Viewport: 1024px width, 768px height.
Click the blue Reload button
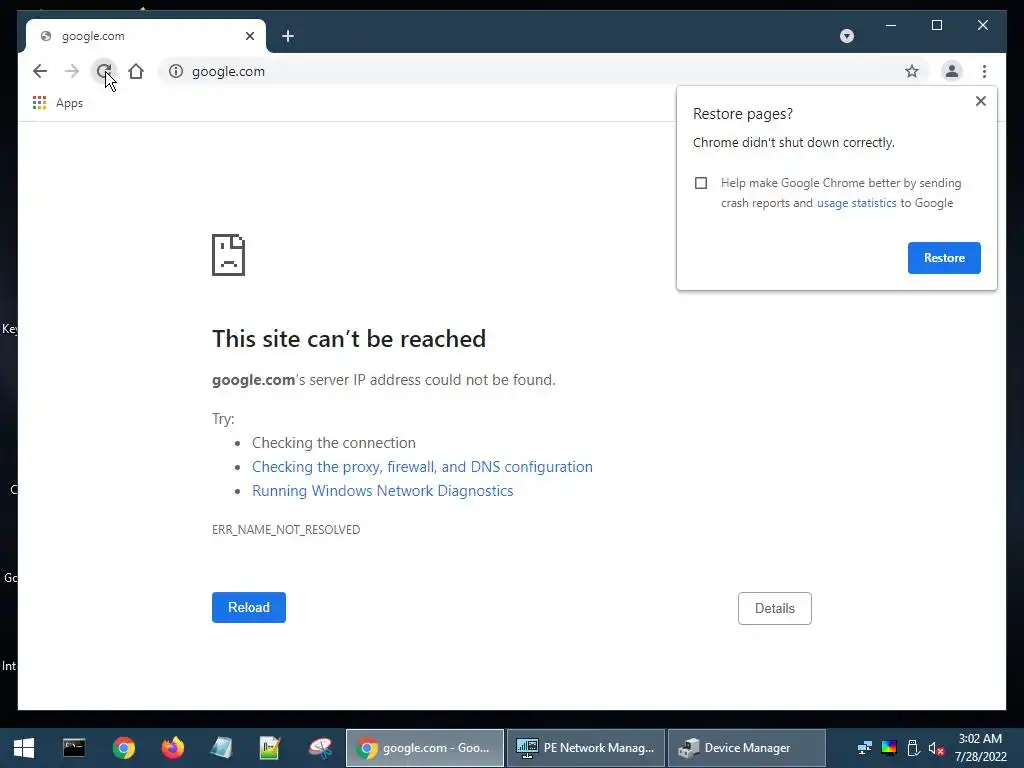click(x=249, y=607)
